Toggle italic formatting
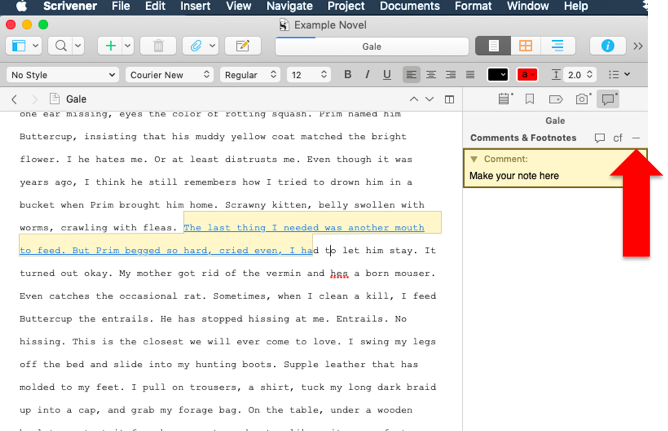This screenshot has height=431, width=668. click(x=367, y=75)
